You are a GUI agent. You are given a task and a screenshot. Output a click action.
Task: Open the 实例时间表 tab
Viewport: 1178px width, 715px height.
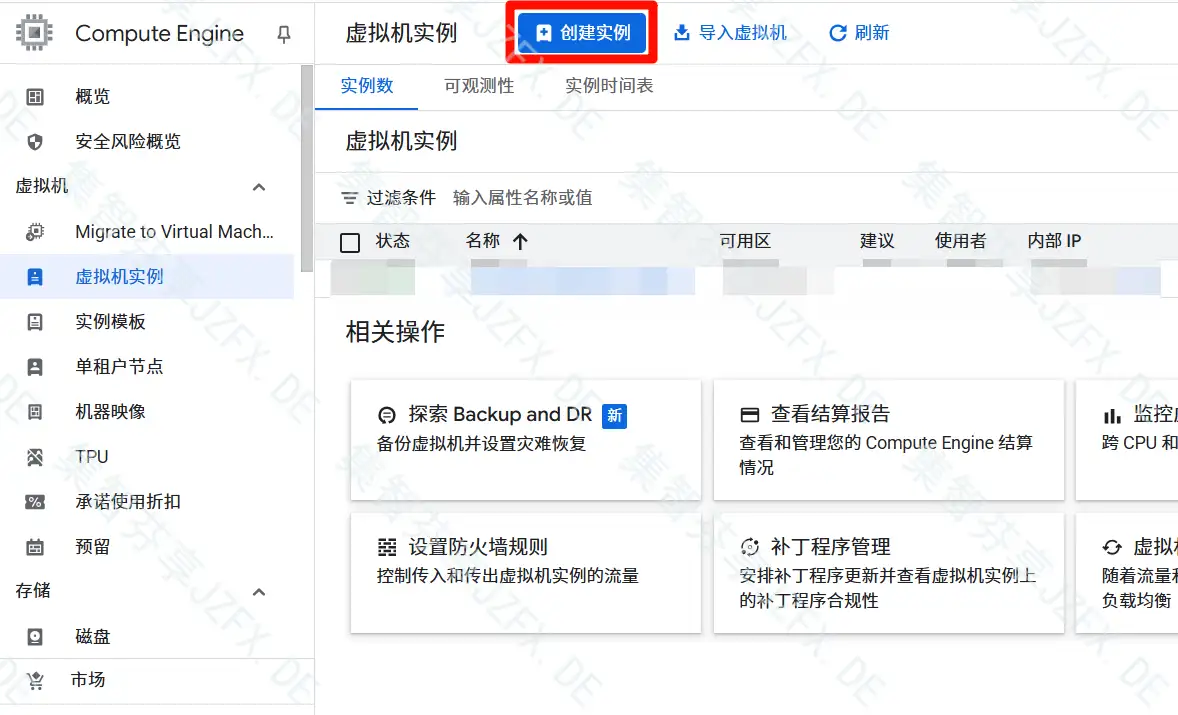pyautogui.click(x=609, y=86)
